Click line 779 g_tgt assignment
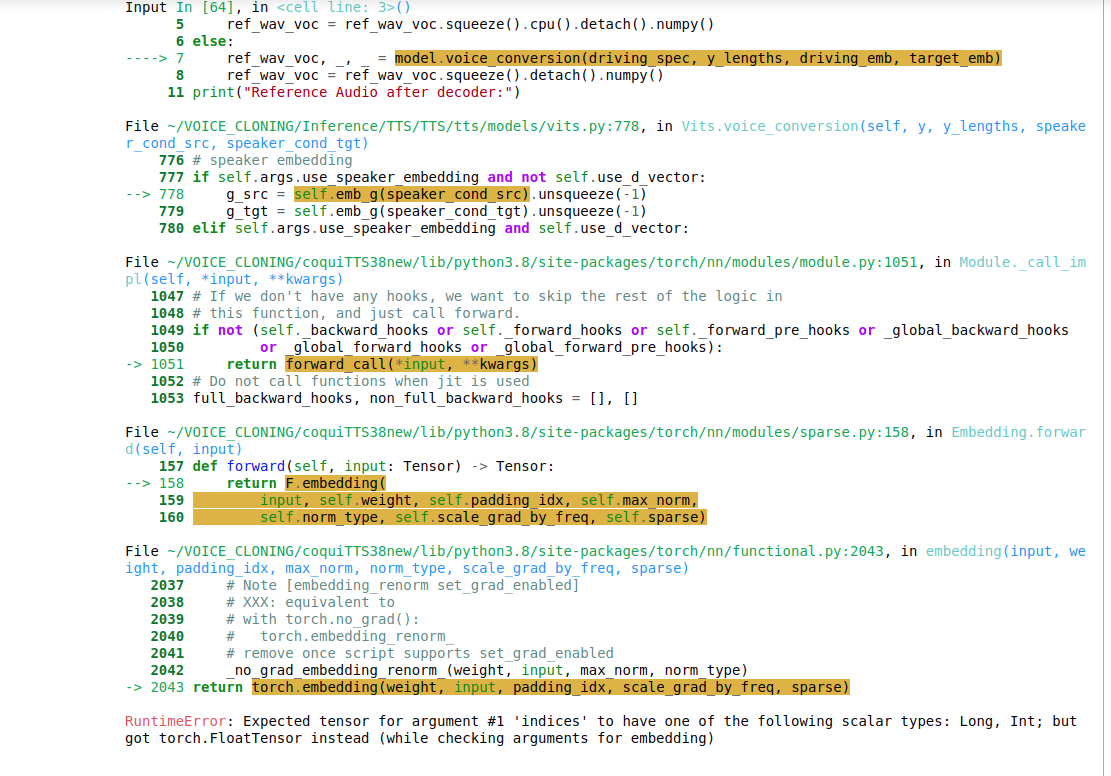Screen dimensions: 1111x776 [436, 211]
